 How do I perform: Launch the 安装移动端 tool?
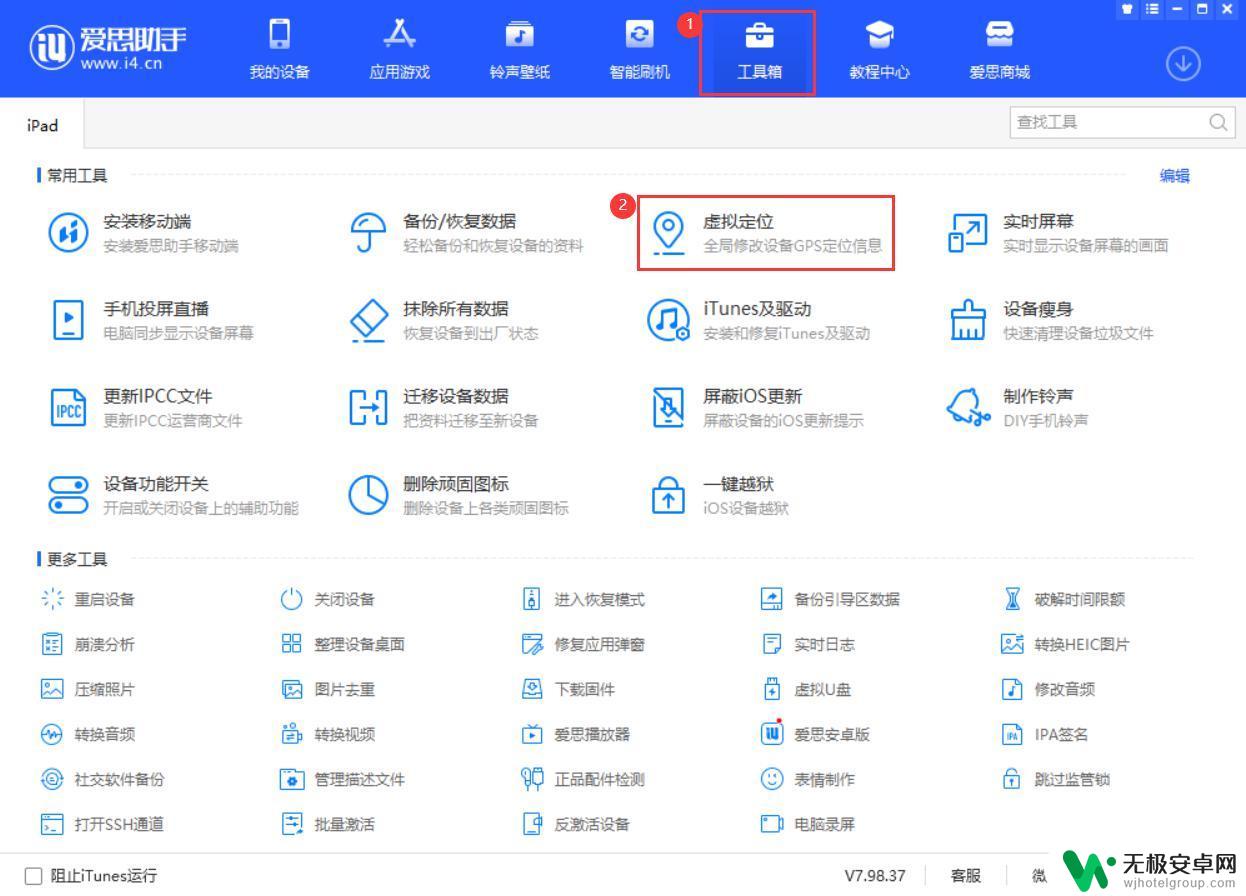(144, 233)
